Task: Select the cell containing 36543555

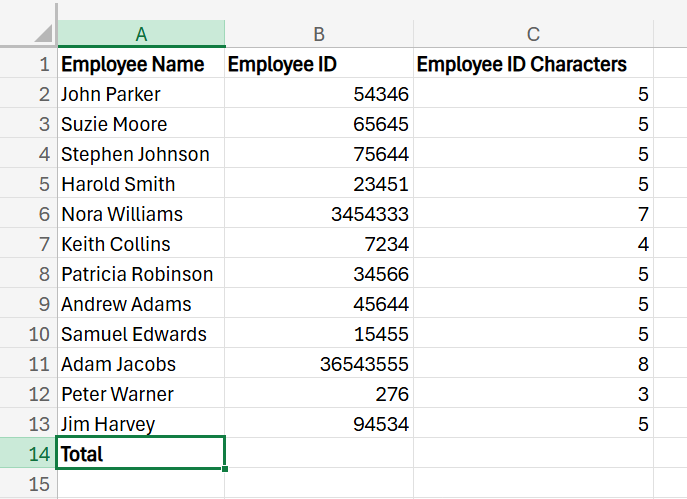Action: (319, 364)
